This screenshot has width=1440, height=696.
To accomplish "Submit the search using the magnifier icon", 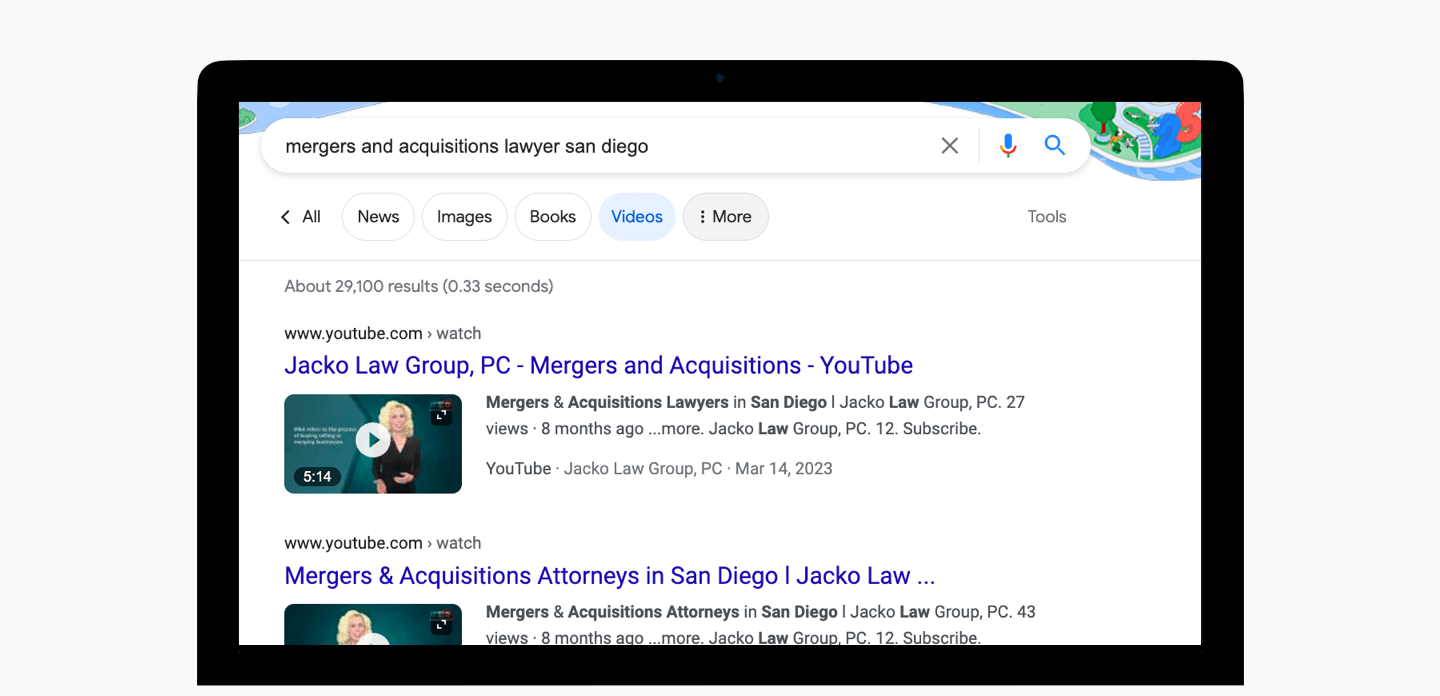I will [1055, 145].
